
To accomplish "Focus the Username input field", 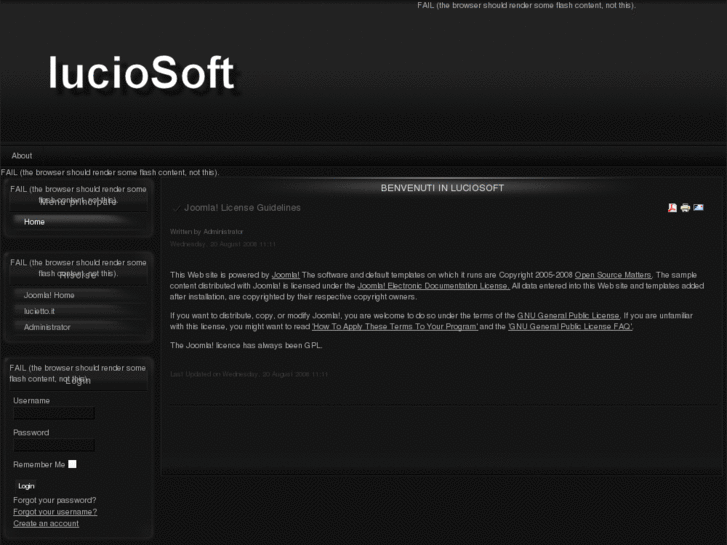I will pos(54,413).
